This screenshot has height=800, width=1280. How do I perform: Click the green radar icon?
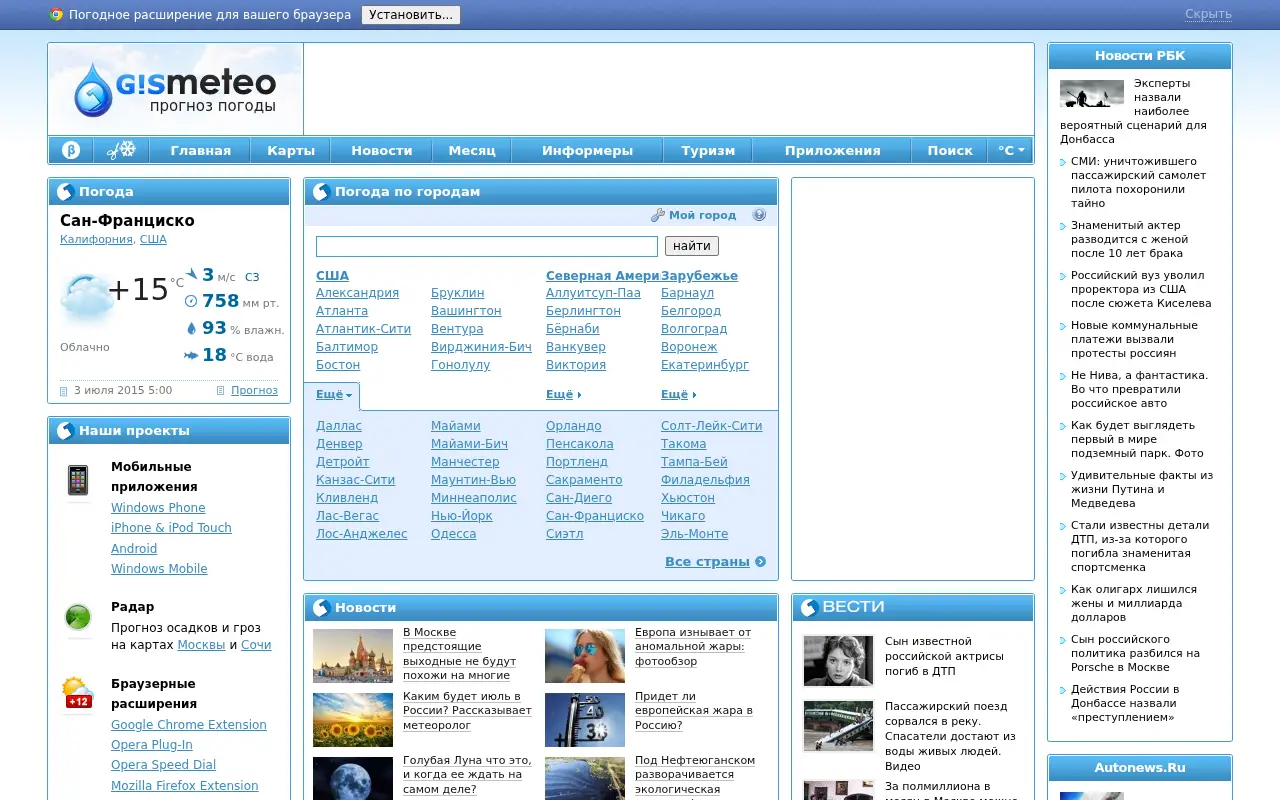pos(78,617)
